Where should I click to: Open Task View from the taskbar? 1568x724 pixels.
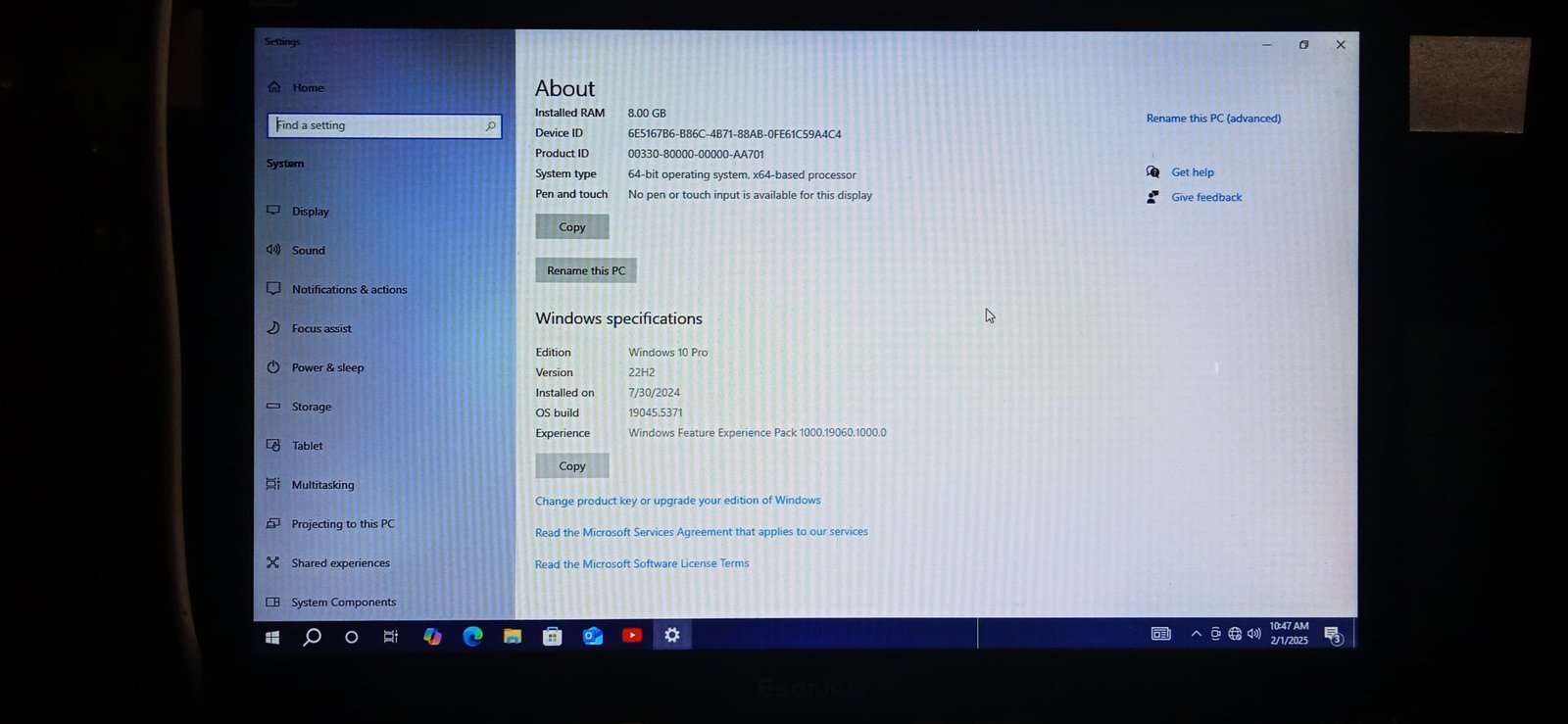point(391,637)
